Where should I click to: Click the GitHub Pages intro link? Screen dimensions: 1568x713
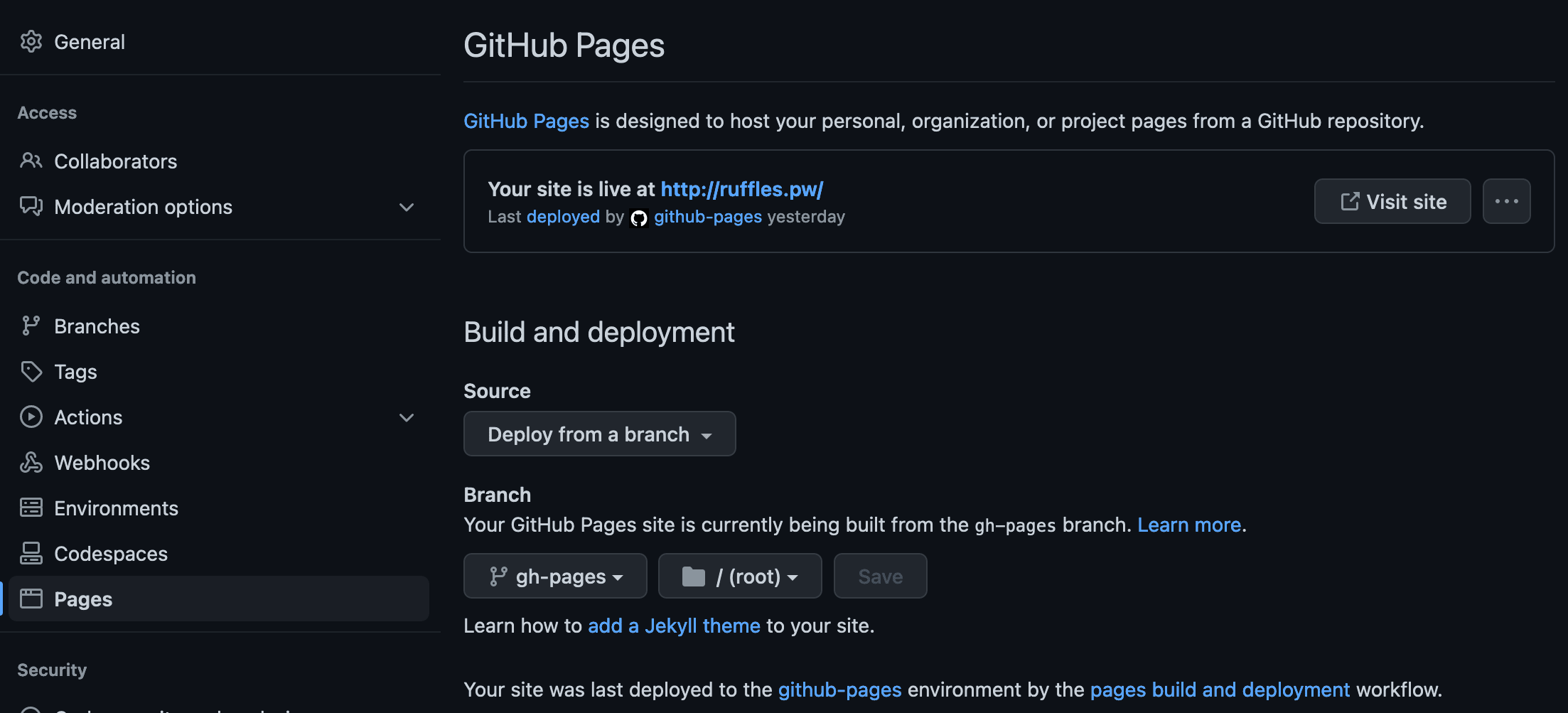(x=526, y=122)
